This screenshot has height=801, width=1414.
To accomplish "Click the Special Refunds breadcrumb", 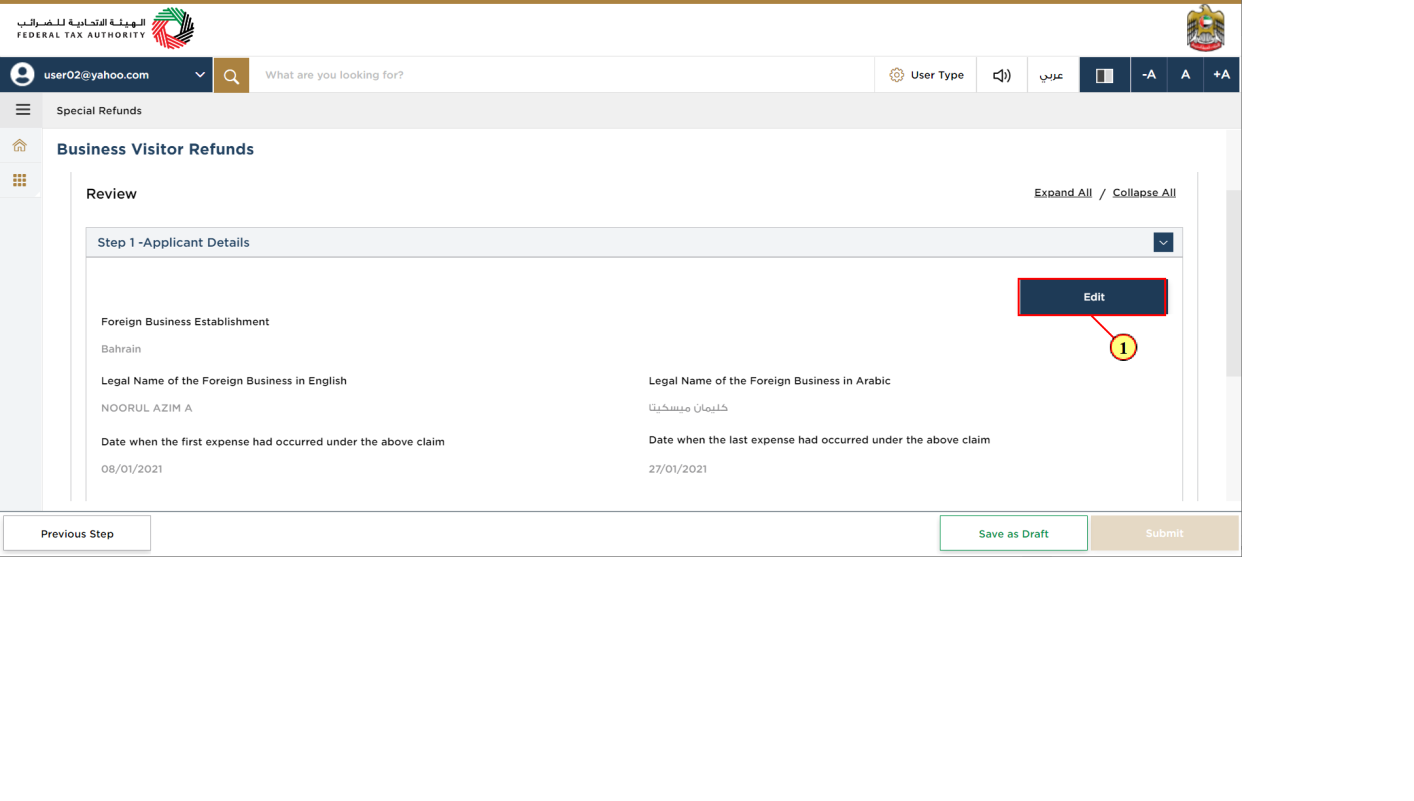I will (99, 110).
